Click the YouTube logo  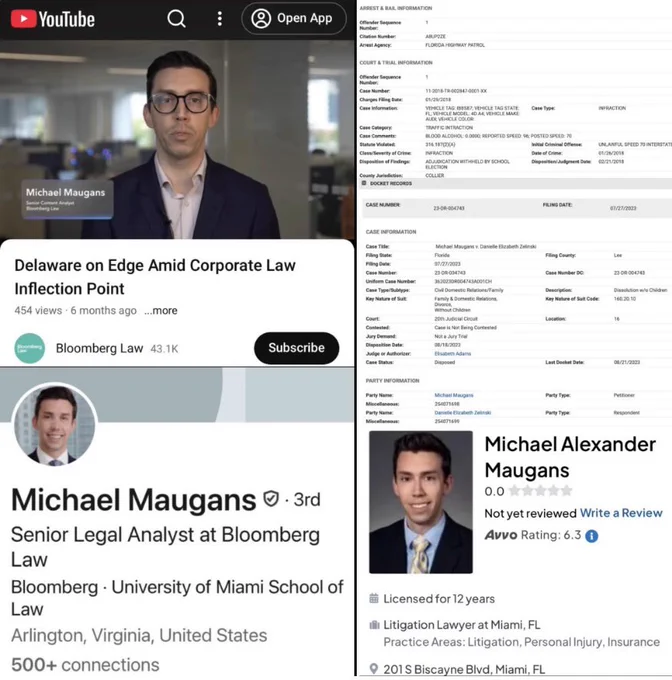[52, 19]
